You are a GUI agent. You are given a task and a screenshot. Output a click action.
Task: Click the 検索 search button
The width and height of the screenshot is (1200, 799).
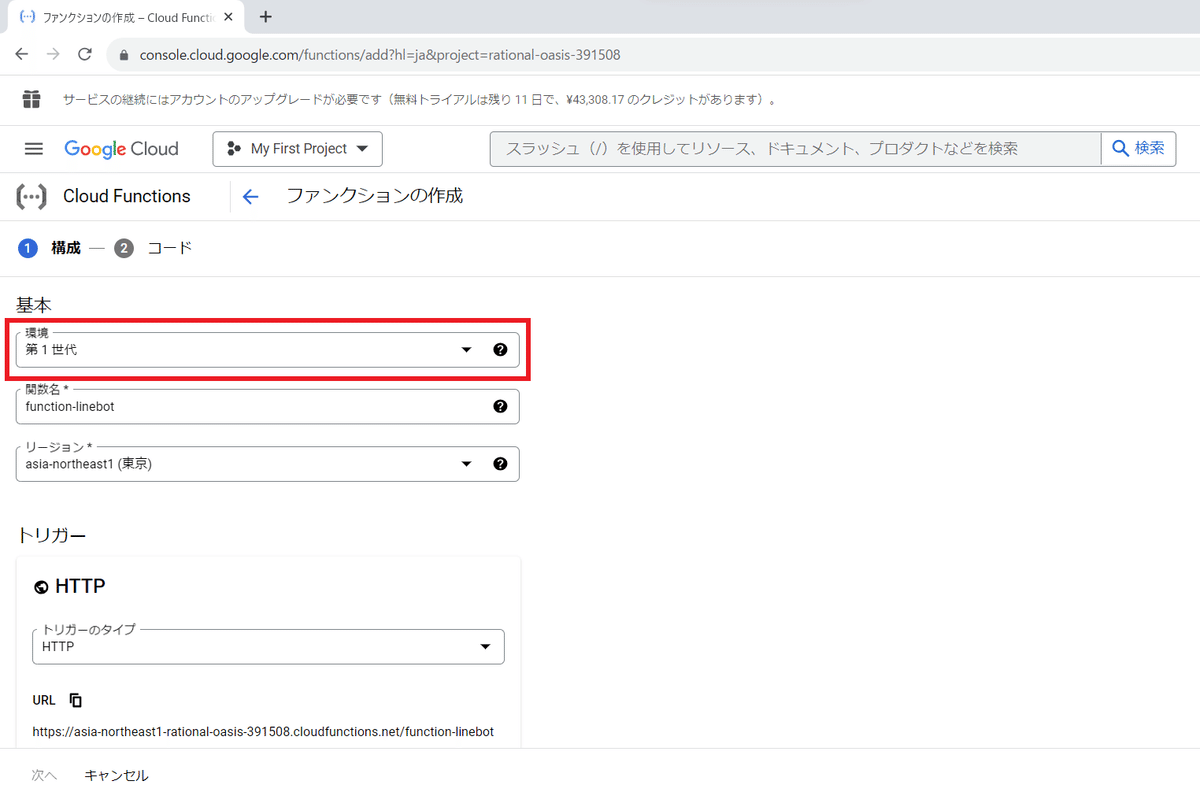[x=1138, y=149]
